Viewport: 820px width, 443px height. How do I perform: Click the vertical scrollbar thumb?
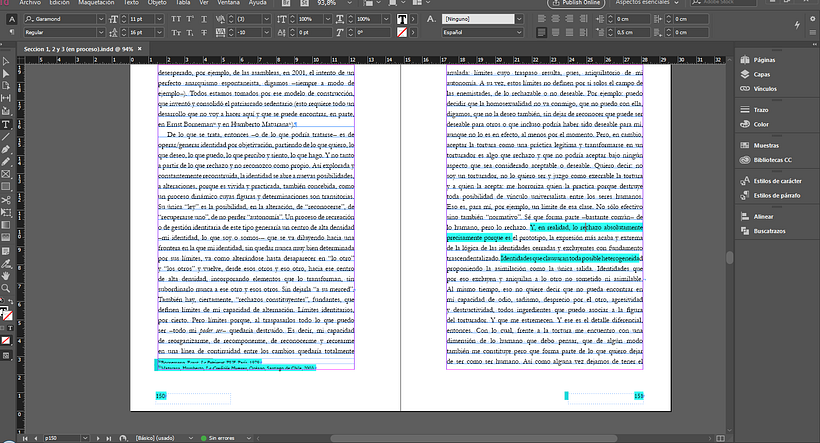point(730,257)
